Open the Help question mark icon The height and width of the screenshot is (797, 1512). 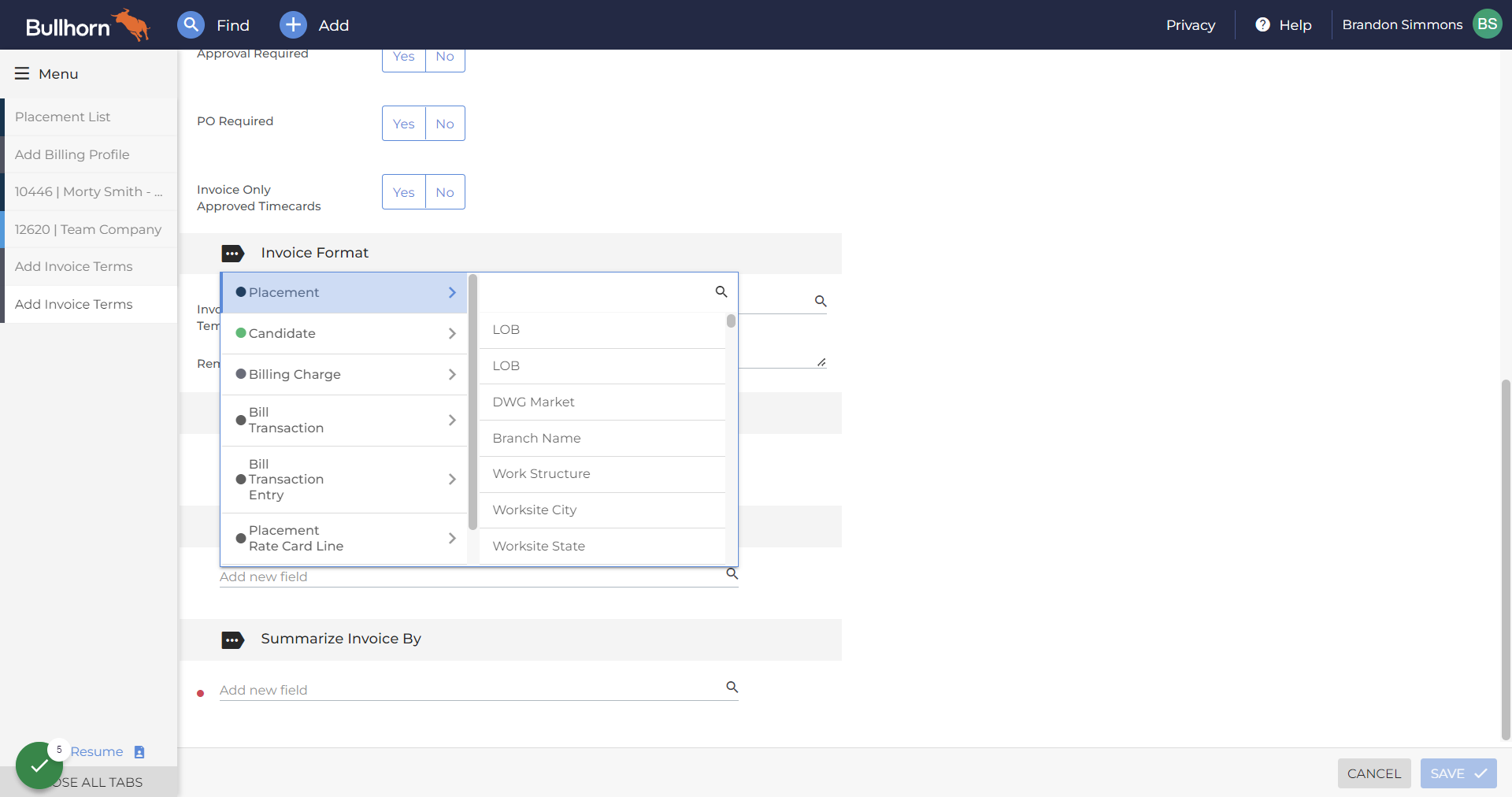pyautogui.click(x=1262, y=24)
